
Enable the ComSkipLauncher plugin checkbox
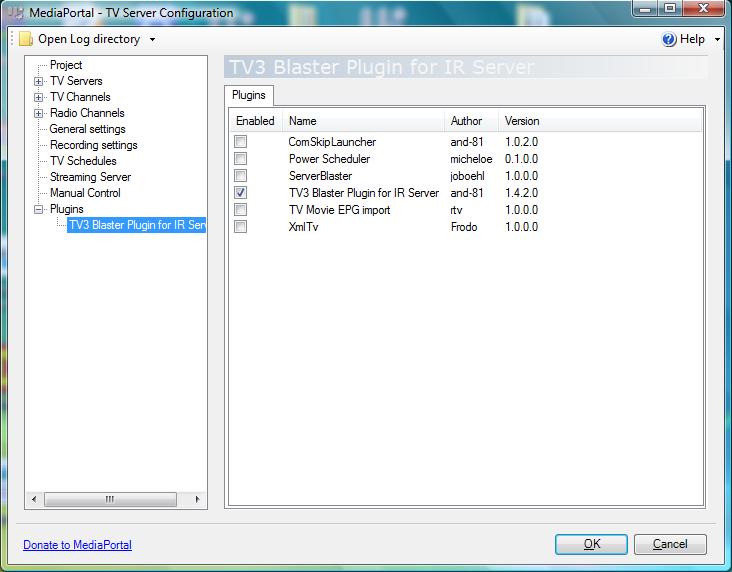click(240, 141)
